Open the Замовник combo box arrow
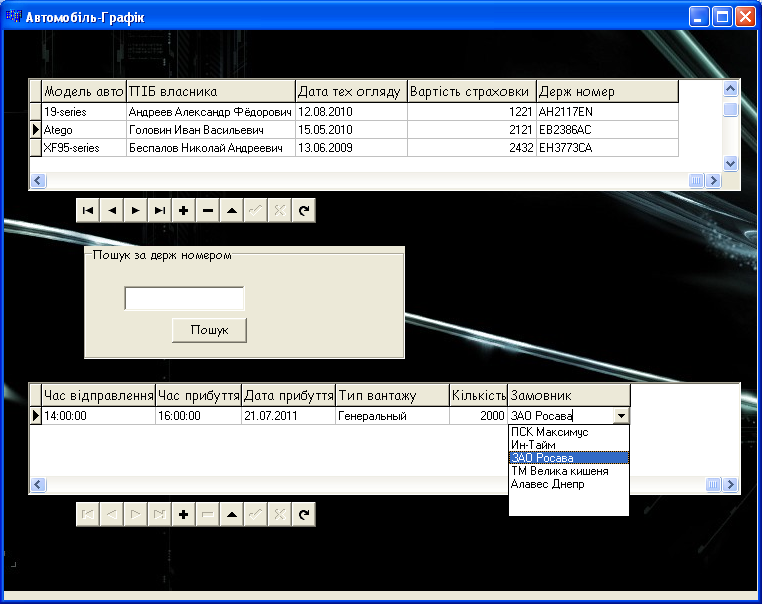 621,416
